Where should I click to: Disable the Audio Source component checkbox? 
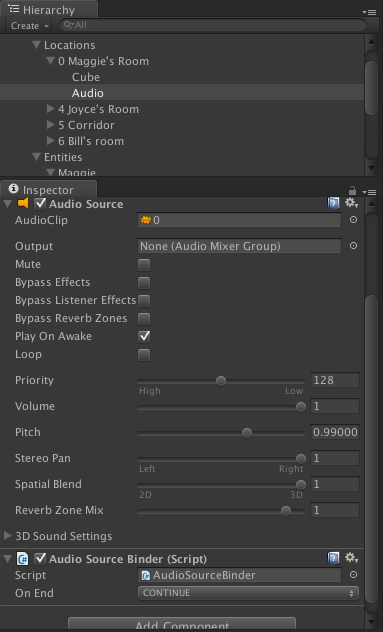[40, 204]
